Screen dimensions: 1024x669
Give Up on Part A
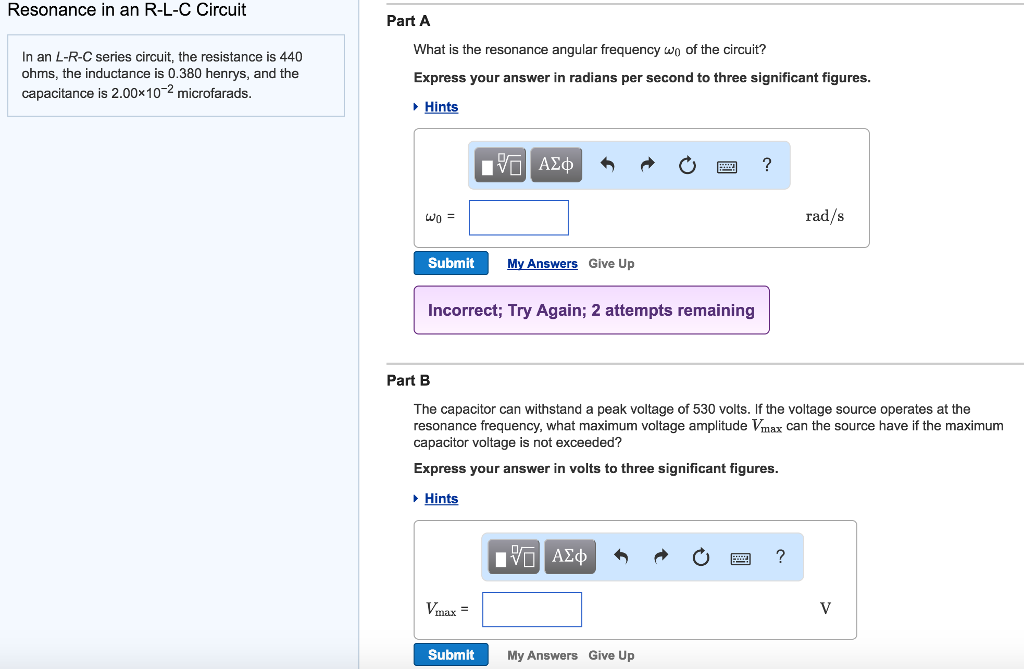click(x=611, y=263)
